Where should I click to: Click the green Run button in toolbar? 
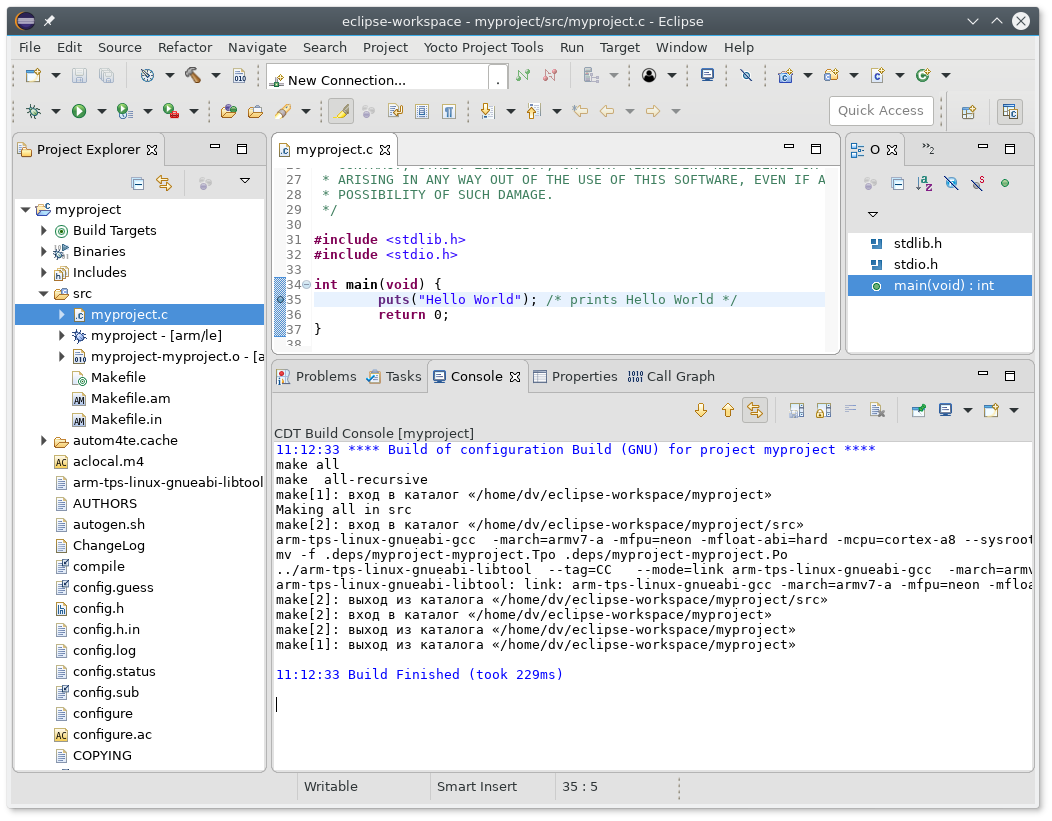coord(78,111)
